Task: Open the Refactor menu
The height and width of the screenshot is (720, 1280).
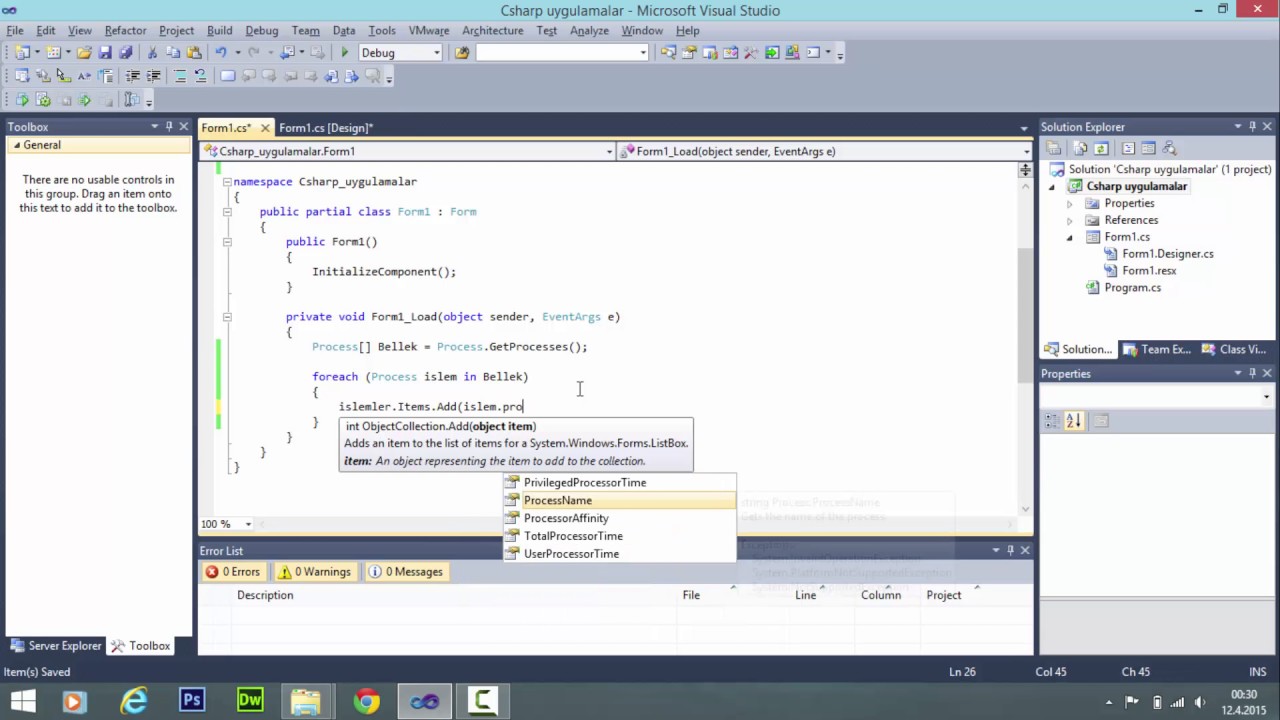Action: click(125, 30)
